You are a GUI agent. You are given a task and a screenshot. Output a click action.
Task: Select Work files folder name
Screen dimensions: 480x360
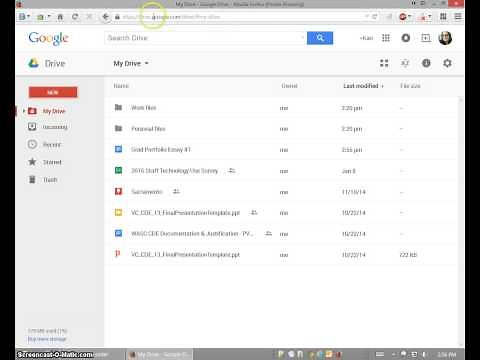[x=144, y=108]
